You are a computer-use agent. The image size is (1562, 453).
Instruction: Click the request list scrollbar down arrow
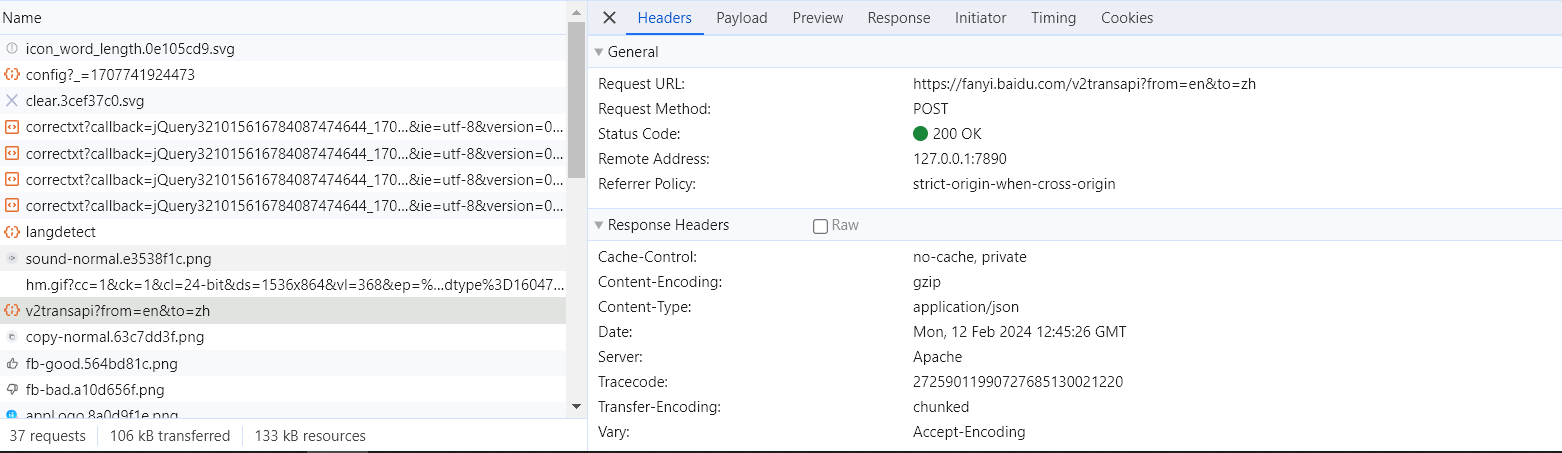coord(575,406)
